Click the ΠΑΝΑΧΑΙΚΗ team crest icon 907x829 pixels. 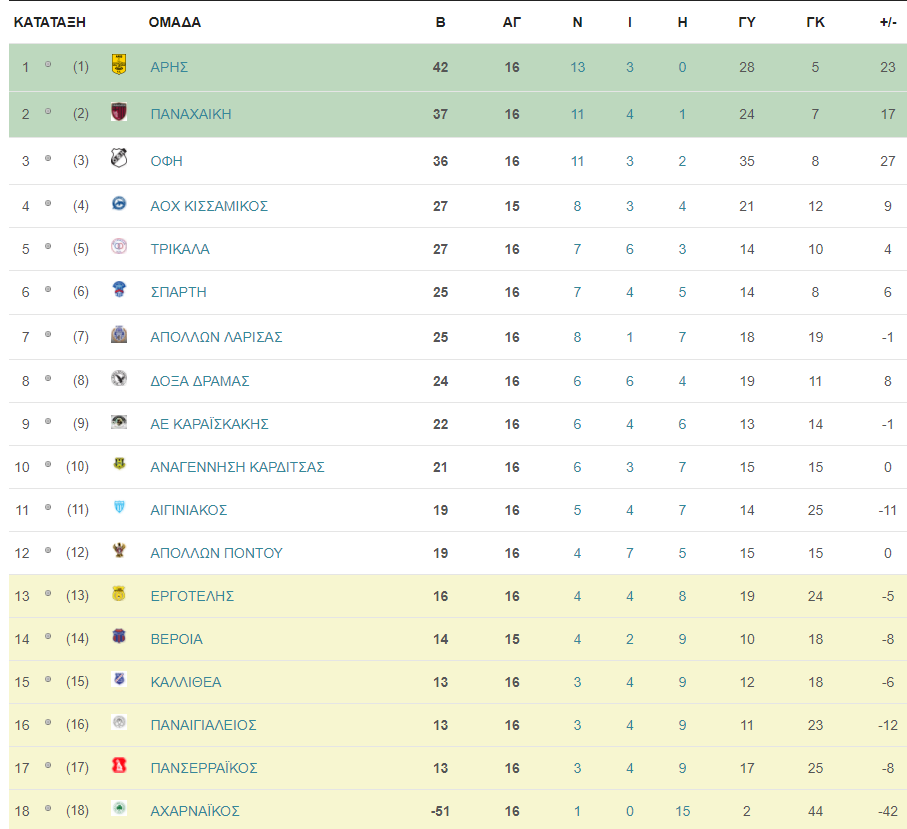point(119,111)
